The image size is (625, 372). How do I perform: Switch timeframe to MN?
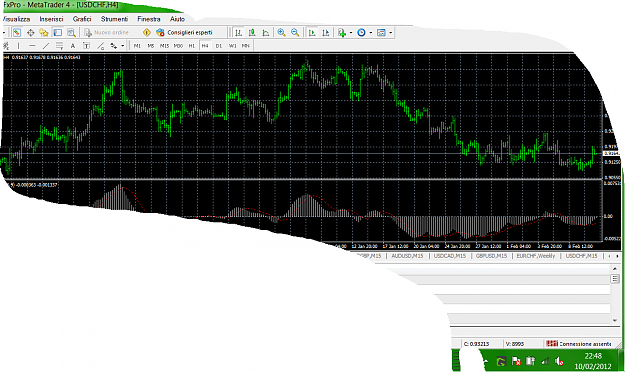246,46
